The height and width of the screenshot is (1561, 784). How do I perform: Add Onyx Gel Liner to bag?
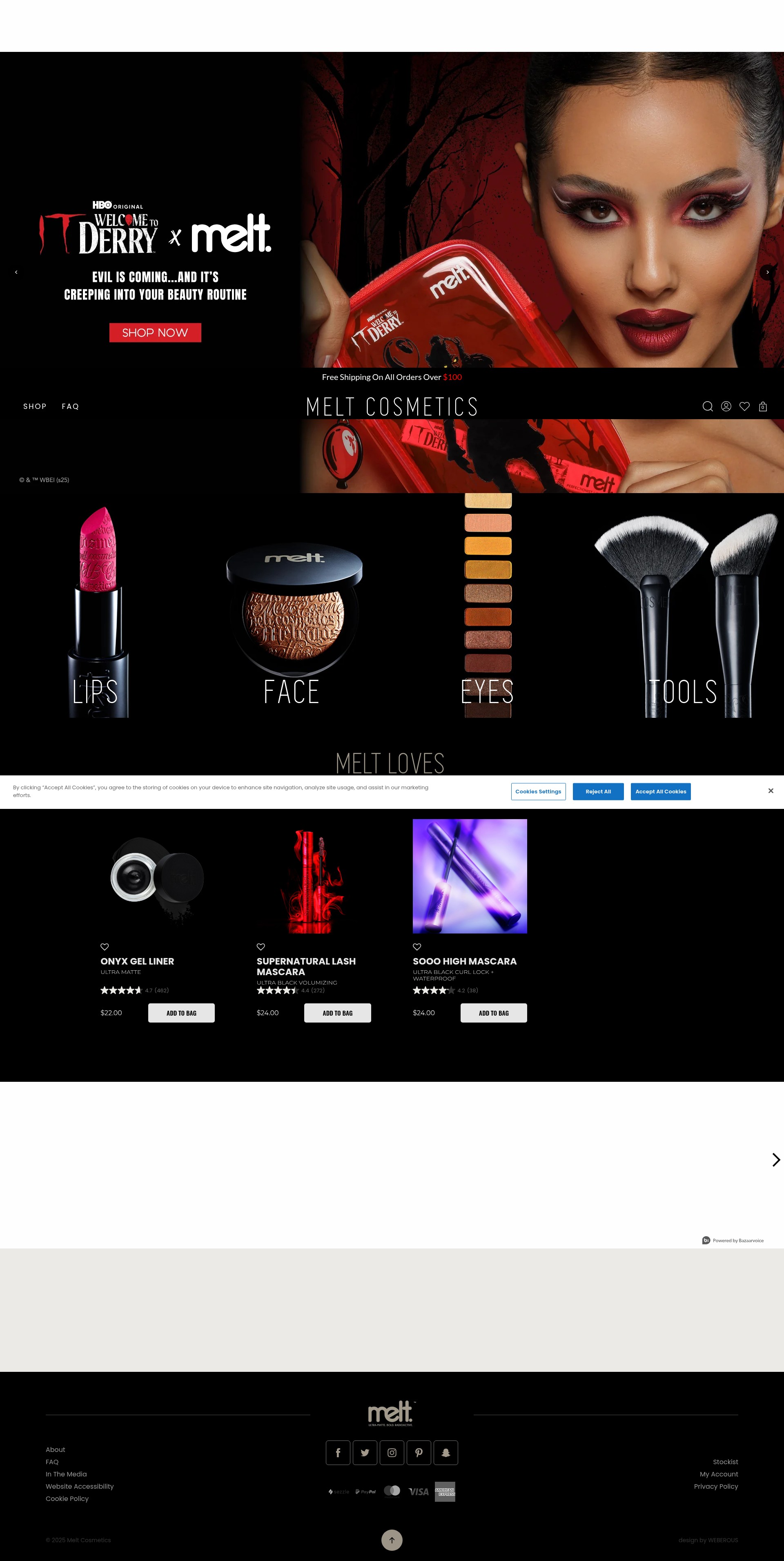tap(181, 1013)
